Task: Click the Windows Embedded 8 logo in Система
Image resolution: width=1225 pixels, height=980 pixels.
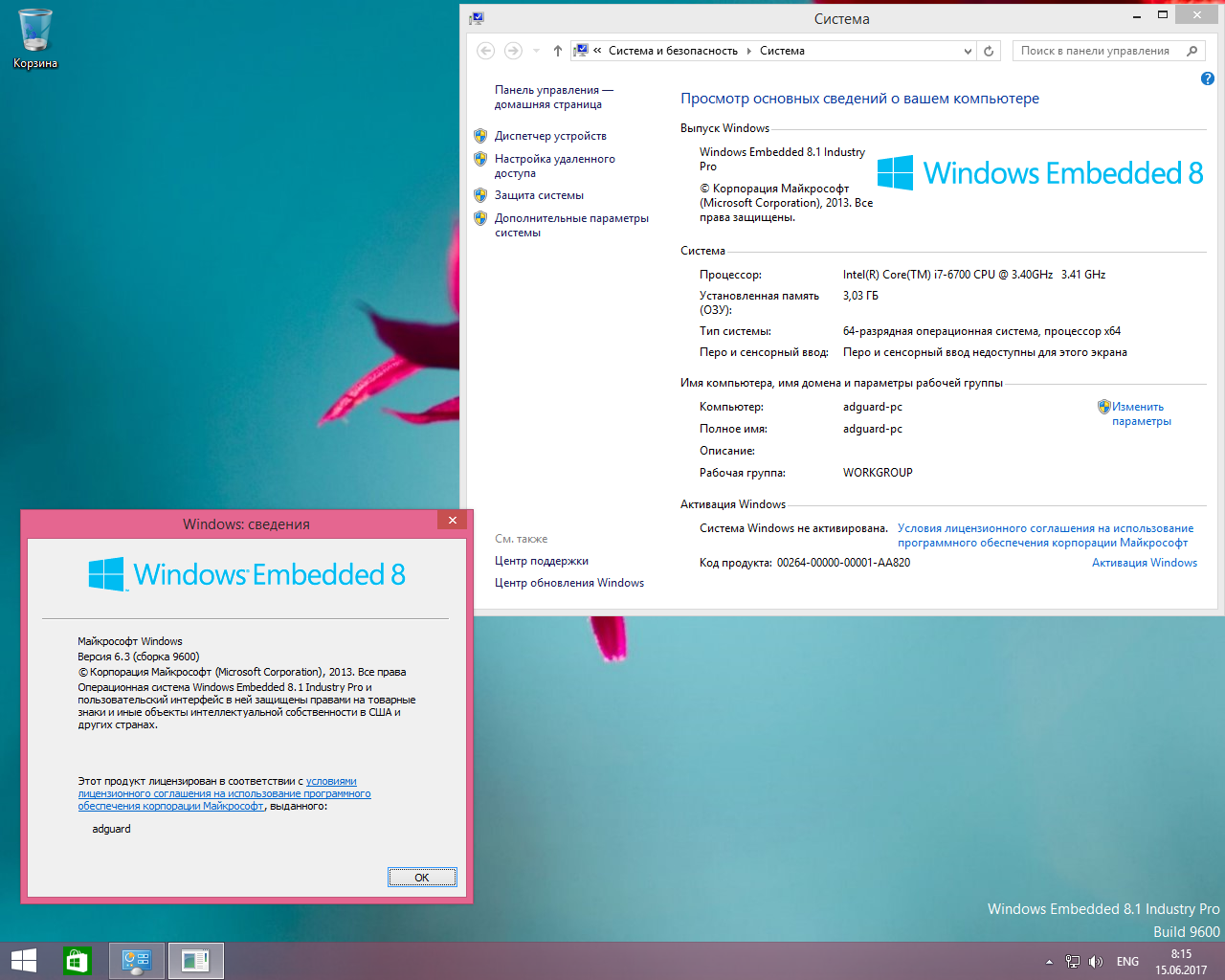Action: pos(1040,173)
